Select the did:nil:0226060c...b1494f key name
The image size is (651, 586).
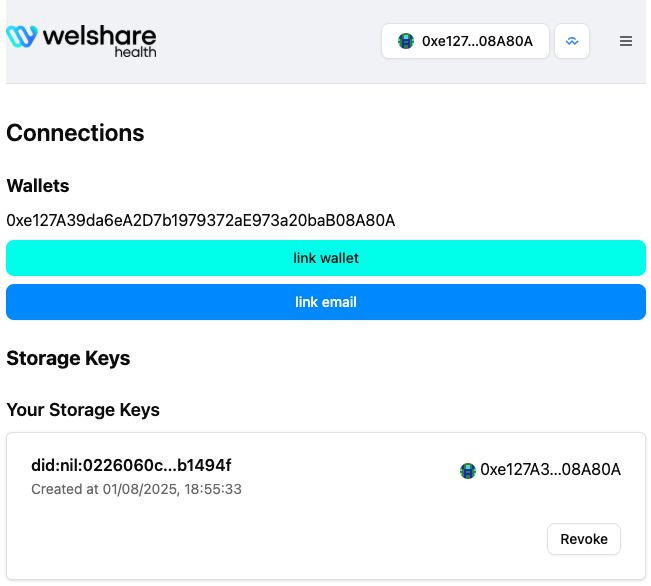(131, 465)
